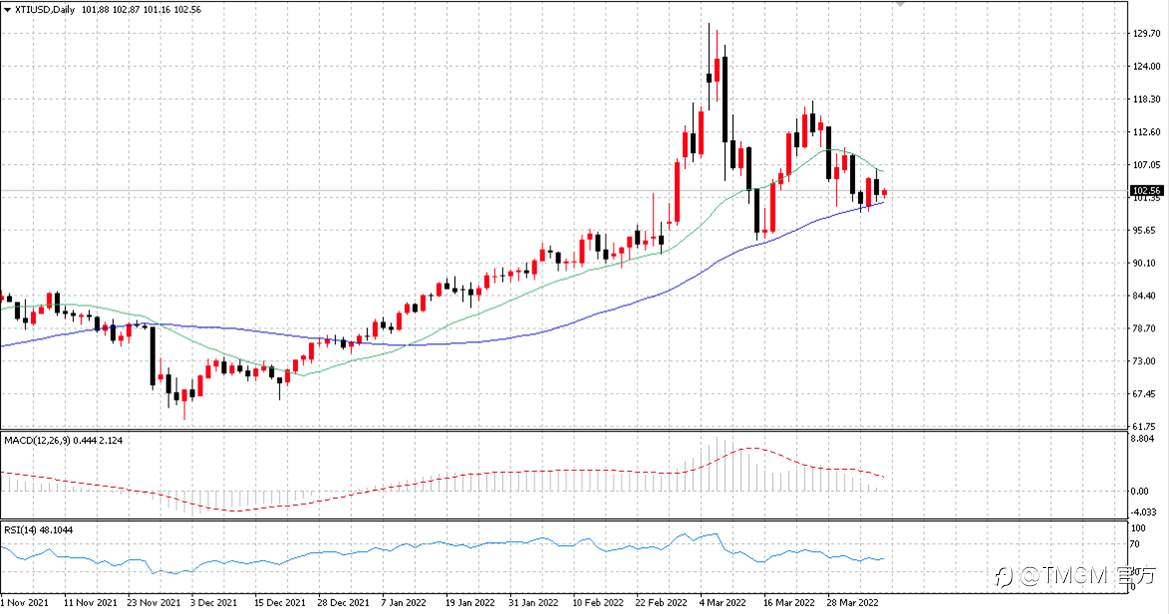The width and height of the screenshot is (1169, 614).
Task: Click the 78.70 price axis label
Action: pyautogui.click(x=1145, y=329)
